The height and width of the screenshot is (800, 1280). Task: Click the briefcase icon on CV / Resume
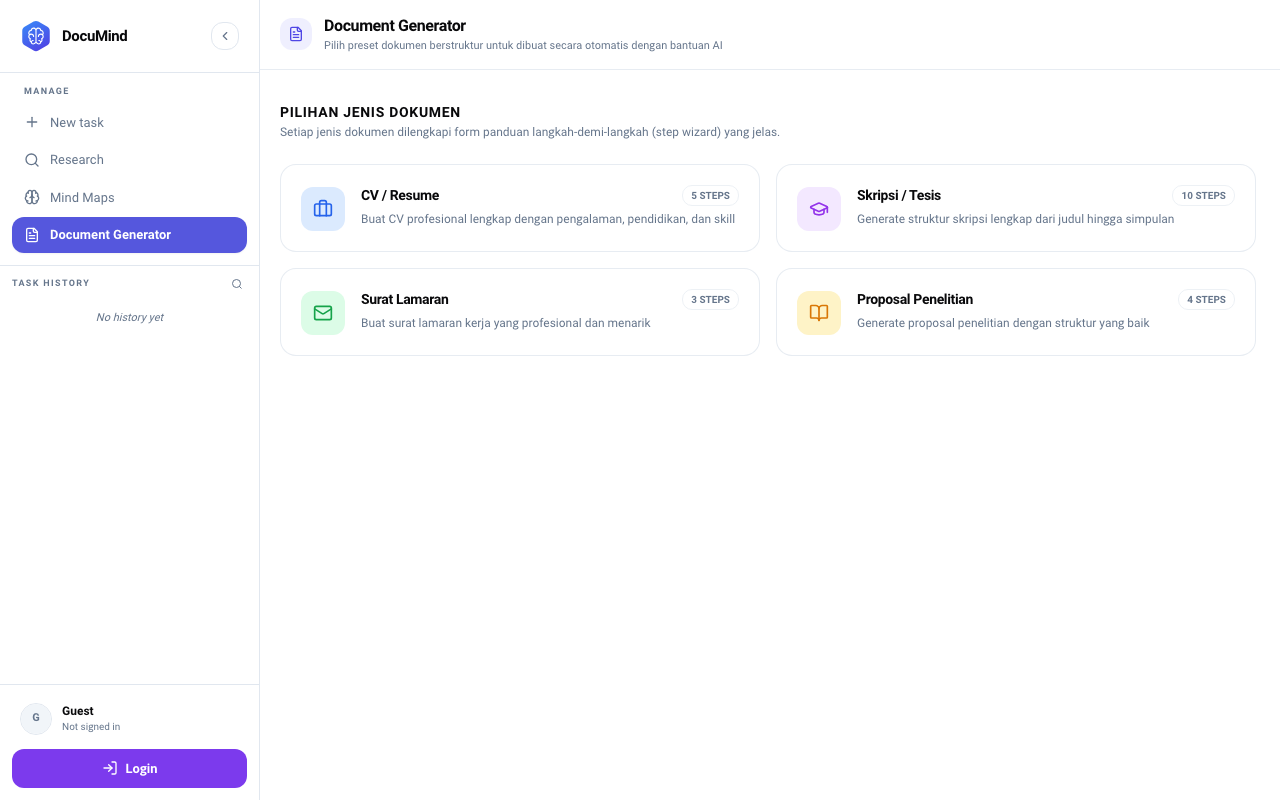[323, 209]
